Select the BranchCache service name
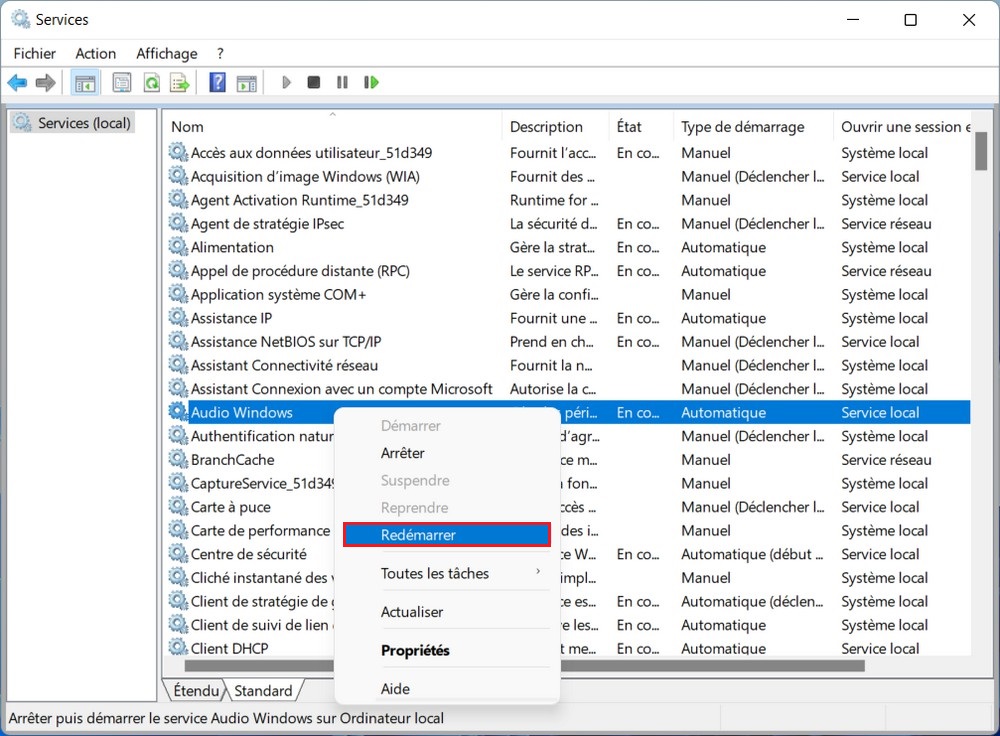Screen dimensions: 1000x736 232,459
